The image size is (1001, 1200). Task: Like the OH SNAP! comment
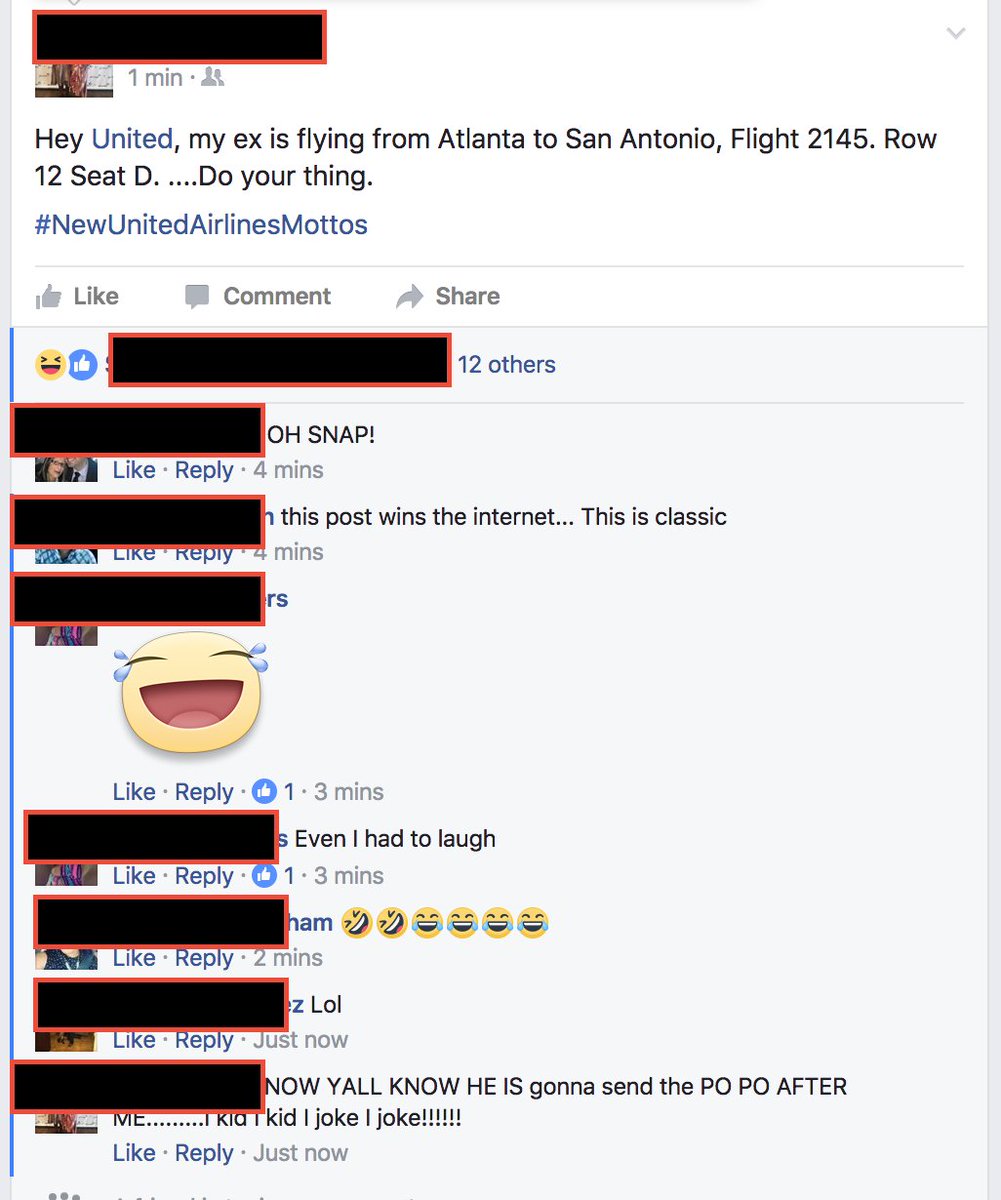pos(134,470)
